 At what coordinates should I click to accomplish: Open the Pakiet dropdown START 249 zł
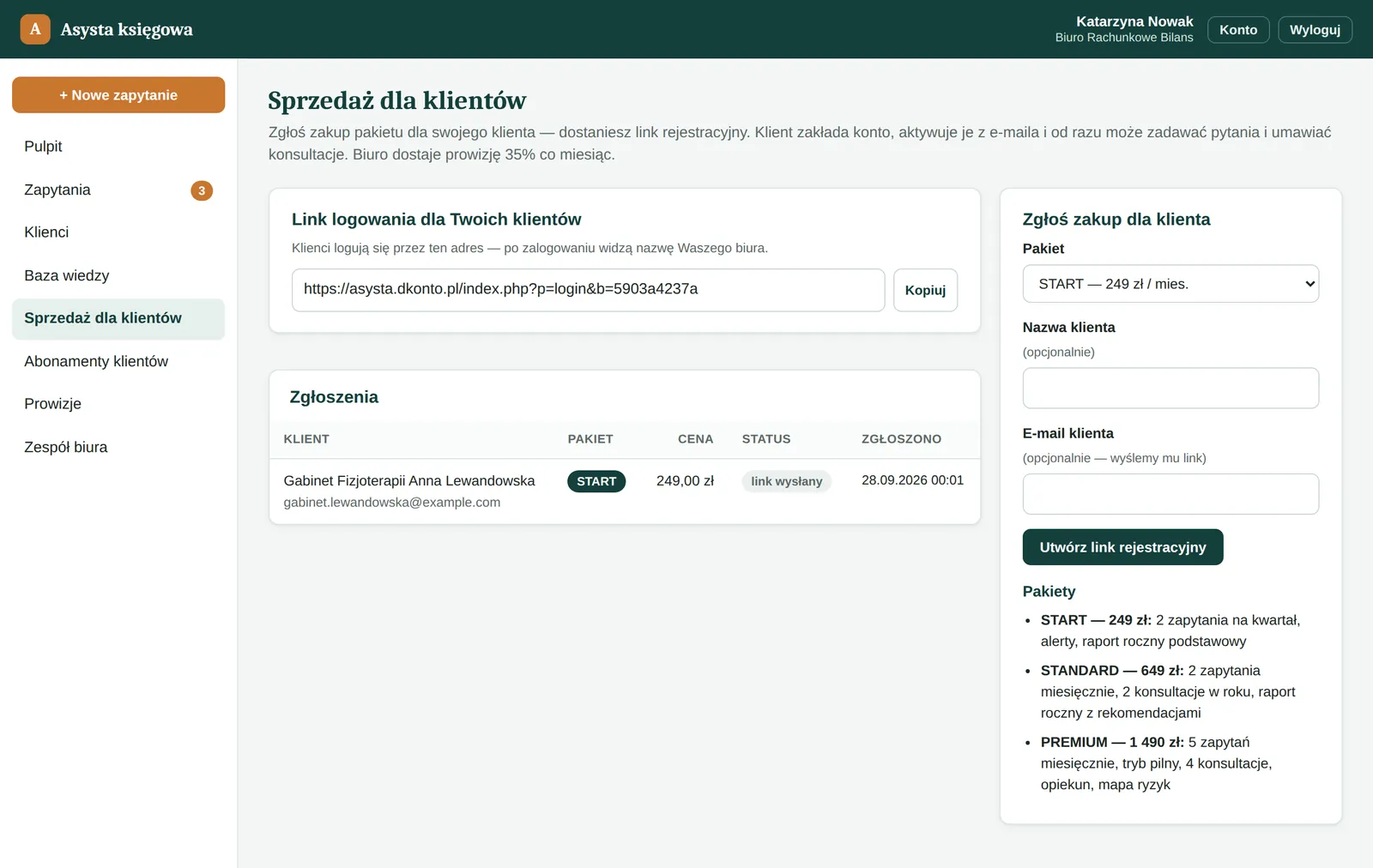(1170, 284)
